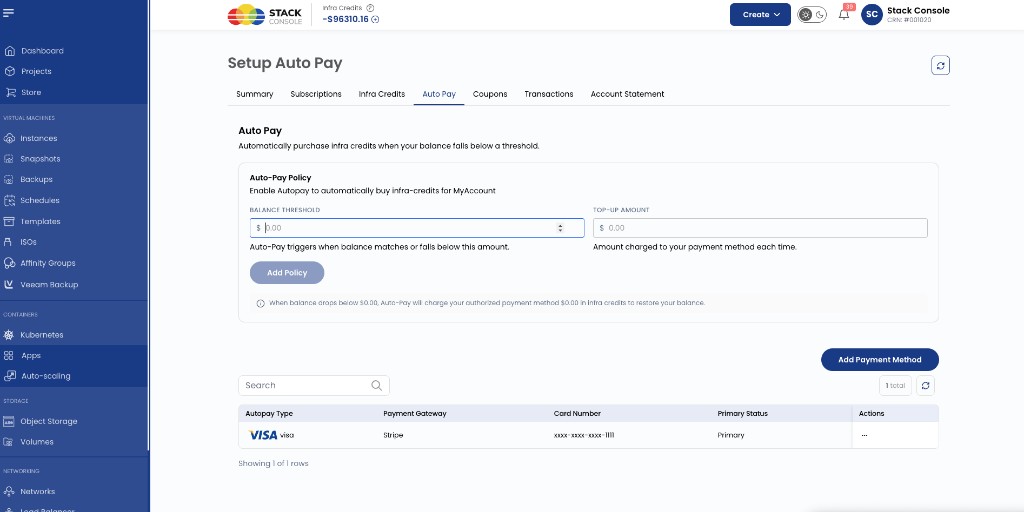Open Veeam Backup in sidebar
The width and height of the screenshot is (1024, 512).
[x=49, y=285]
